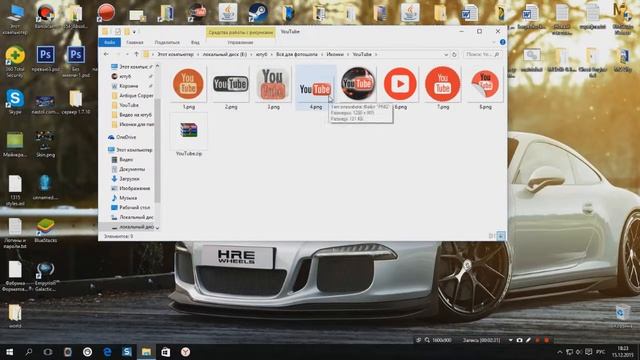Refresh the Explorer folder view
Viewport: 640px width, 360px height.
pyautogui.click(x=454, y=54)
